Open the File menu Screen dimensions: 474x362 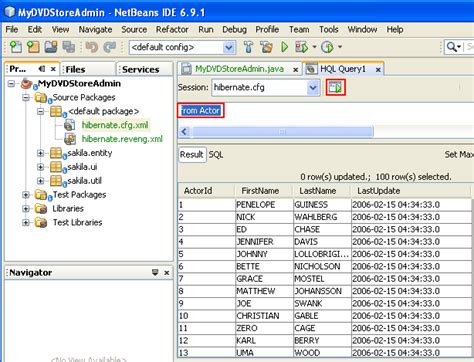point(12,29)
